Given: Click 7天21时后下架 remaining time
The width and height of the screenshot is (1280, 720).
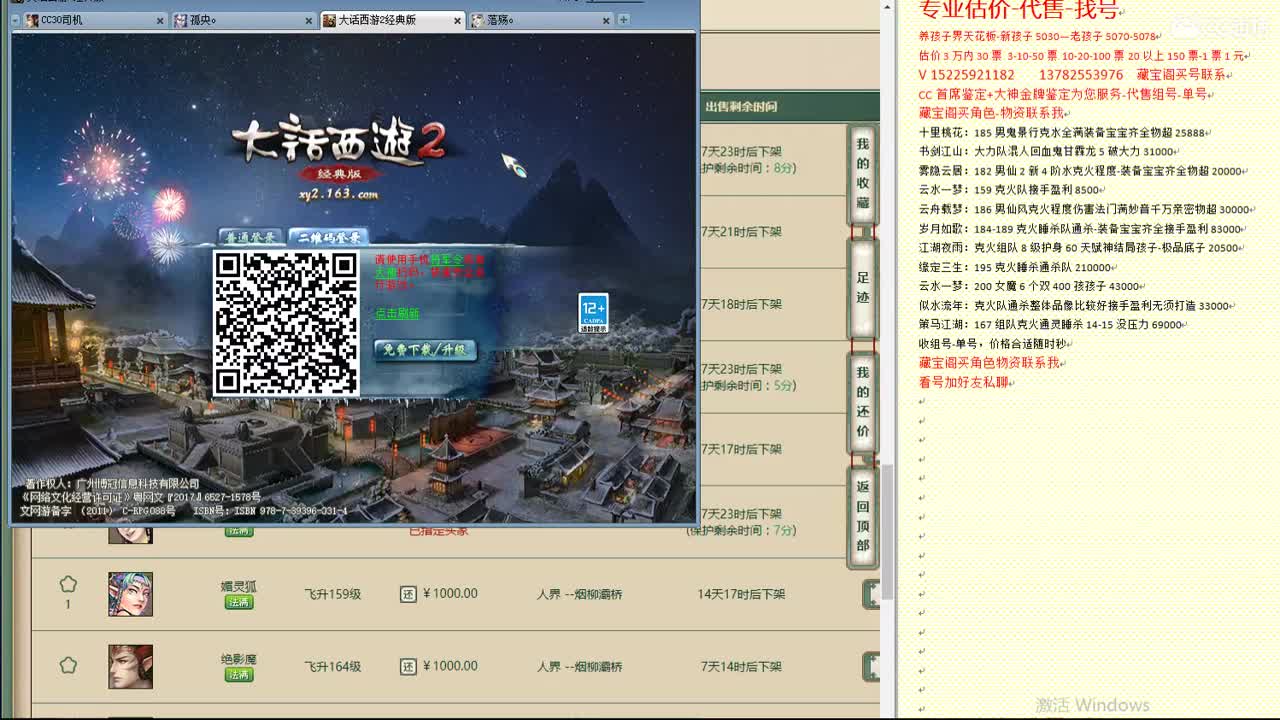Looking at the screenshot, I should 741,231.
